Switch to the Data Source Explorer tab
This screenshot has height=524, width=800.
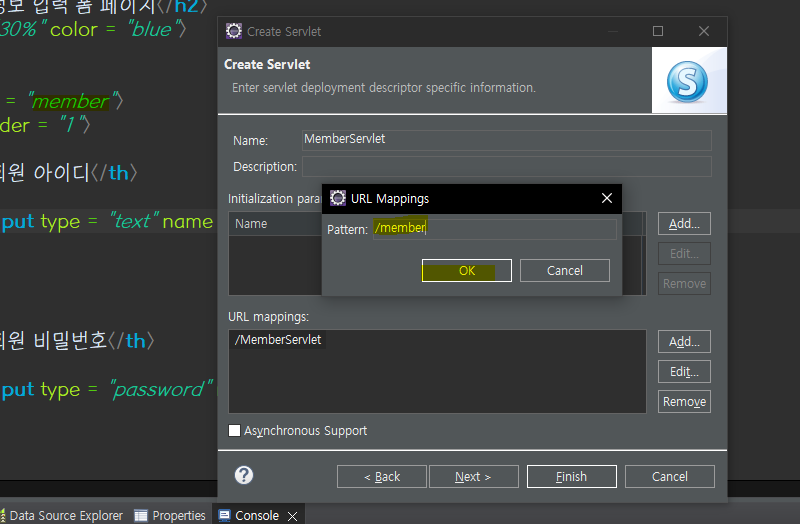click(62, 515)
